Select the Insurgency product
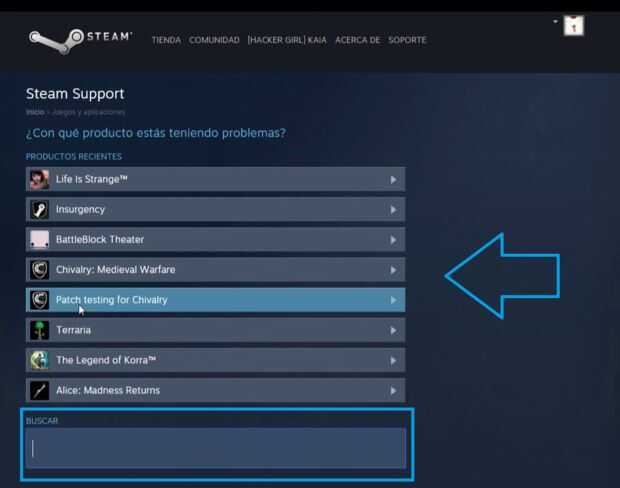This screenshot has width=620, height=488. [215, 210]
